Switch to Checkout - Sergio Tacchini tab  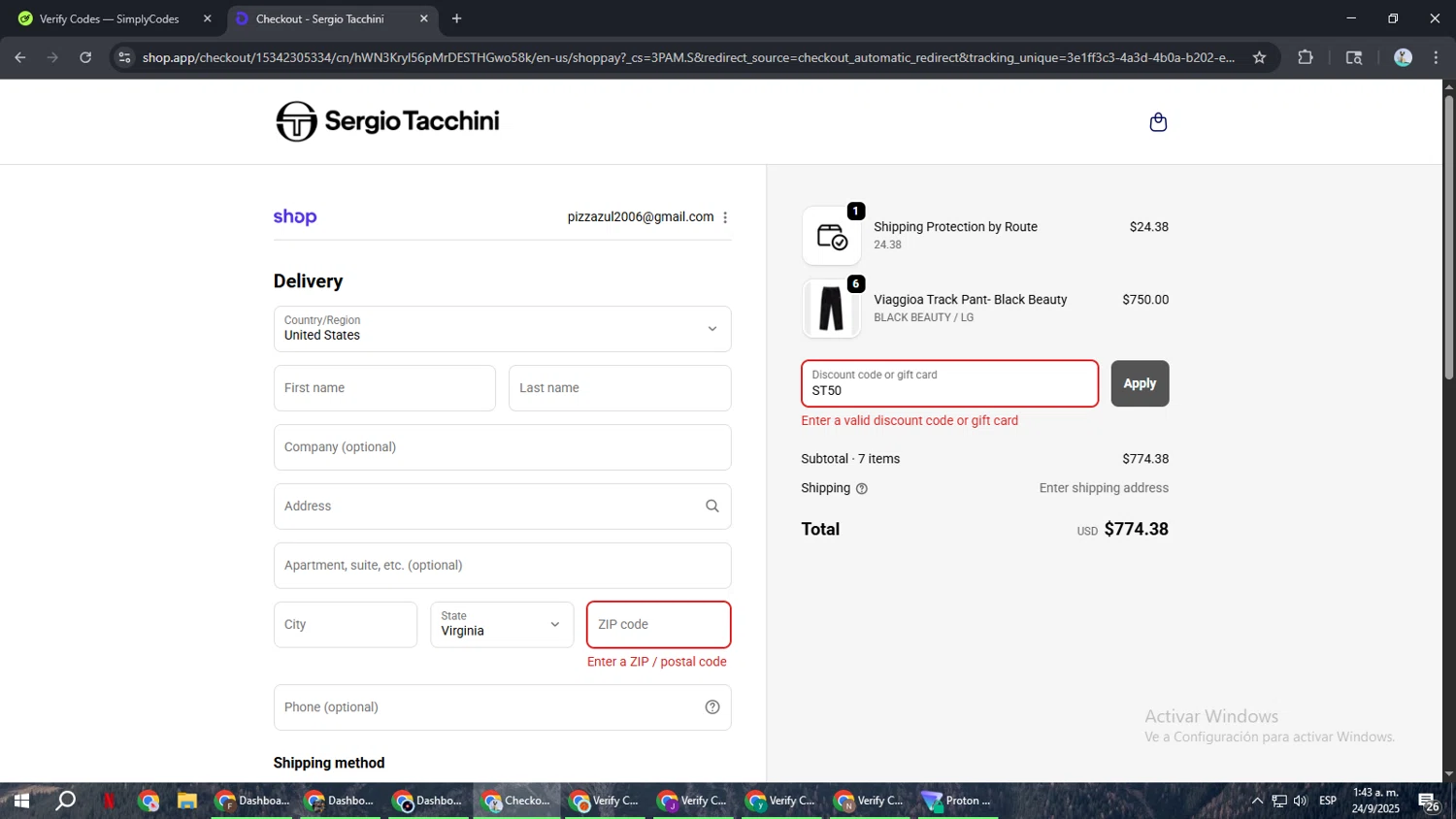coord(332,18)
